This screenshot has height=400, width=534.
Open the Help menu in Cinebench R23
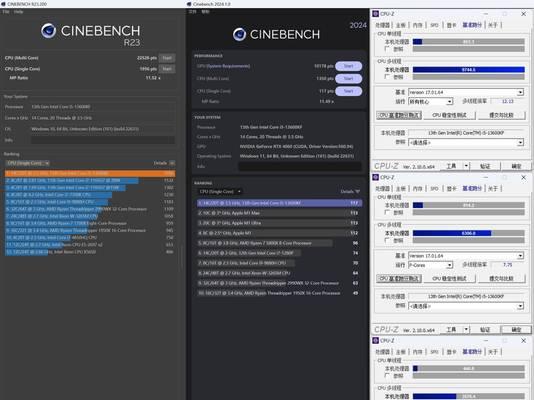coord(18,12)
